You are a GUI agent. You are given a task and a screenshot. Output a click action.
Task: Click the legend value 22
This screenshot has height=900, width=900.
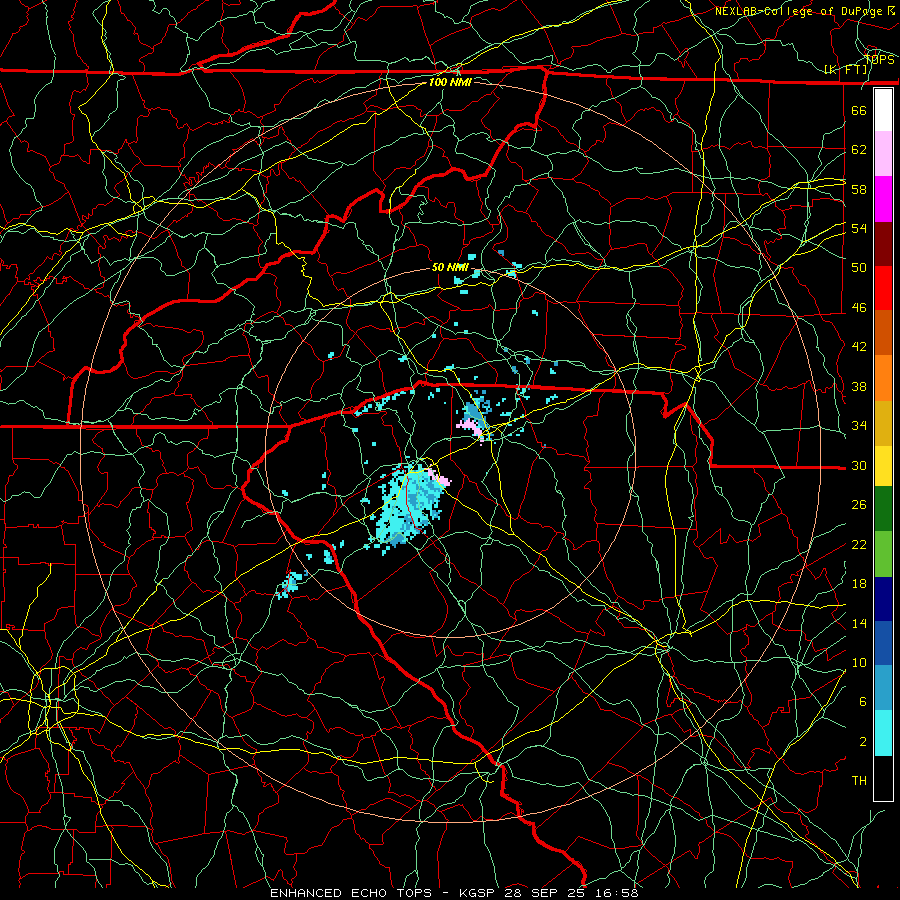coord(859,544)
